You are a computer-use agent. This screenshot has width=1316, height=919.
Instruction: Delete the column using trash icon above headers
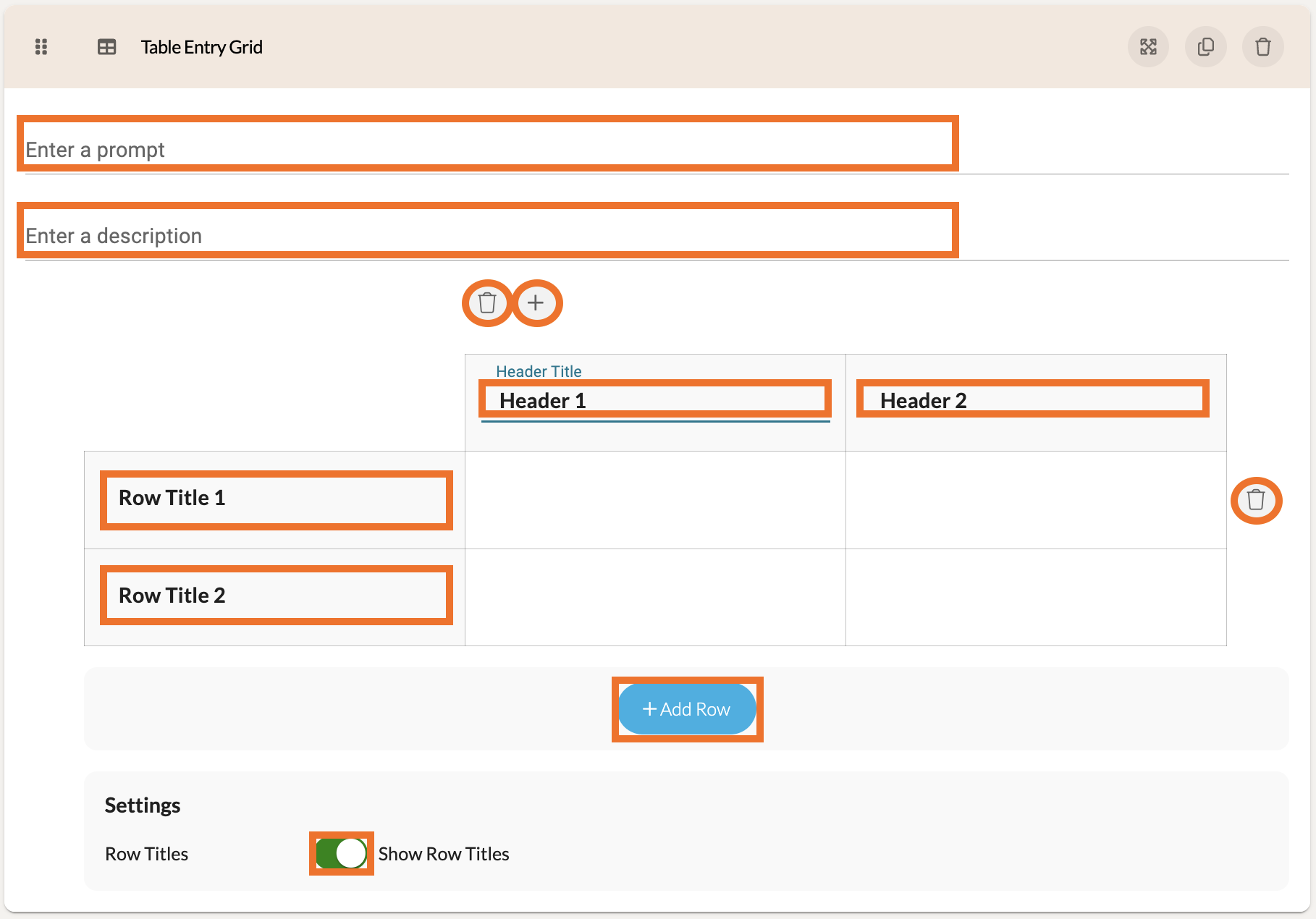[x=487, y=302]
